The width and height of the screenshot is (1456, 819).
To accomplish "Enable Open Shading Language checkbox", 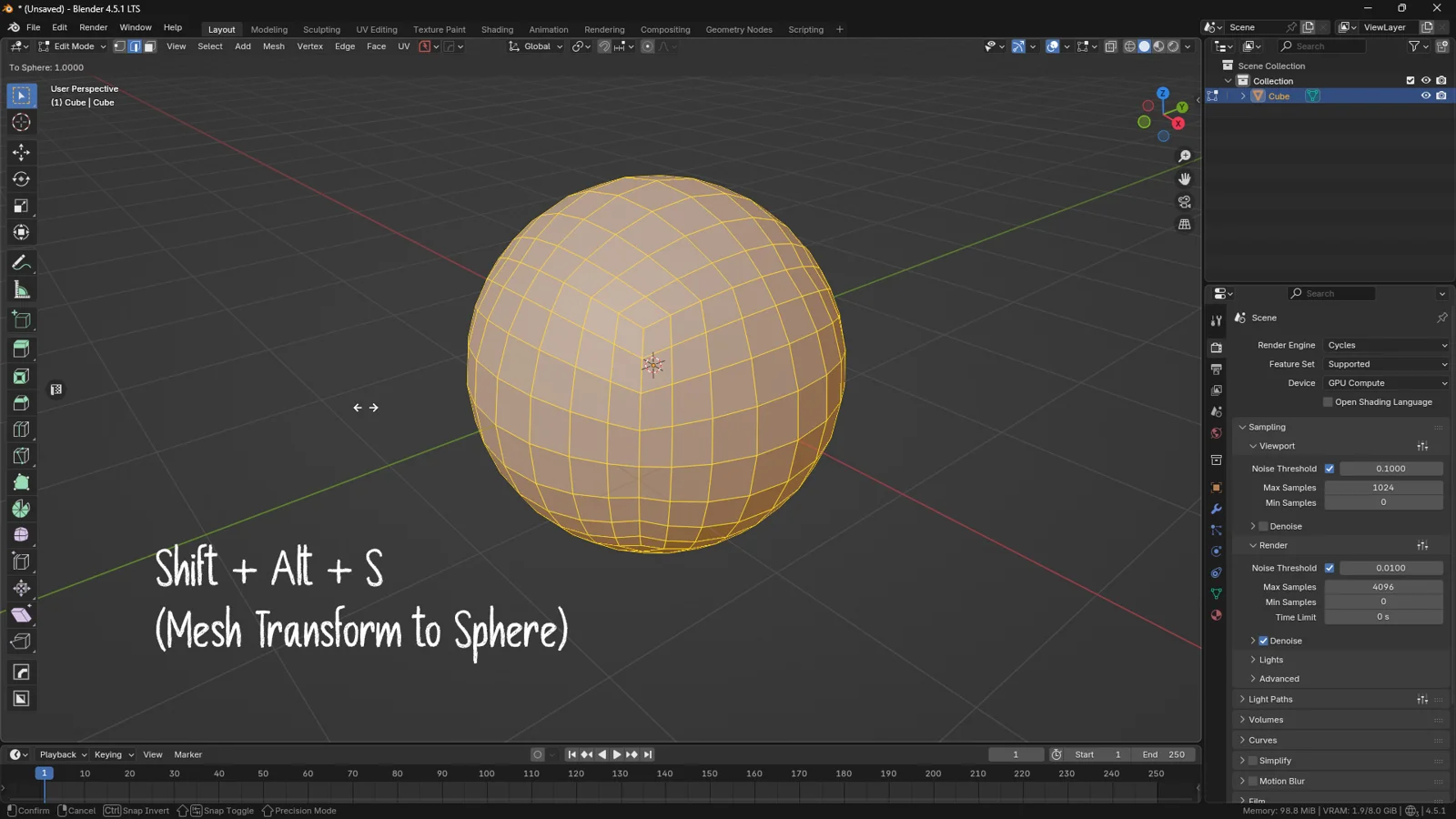I will [1328, 402].
